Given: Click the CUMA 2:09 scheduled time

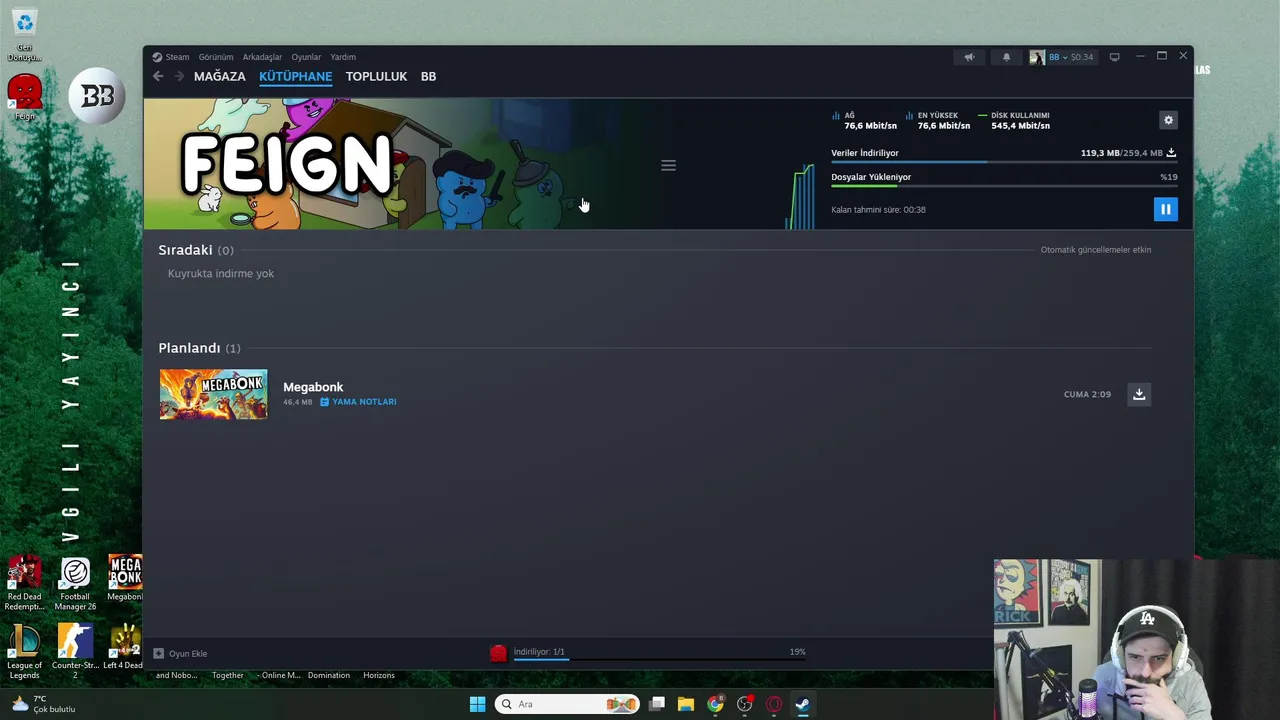Looking at the screenshot, I should (x=1087, y=394).
